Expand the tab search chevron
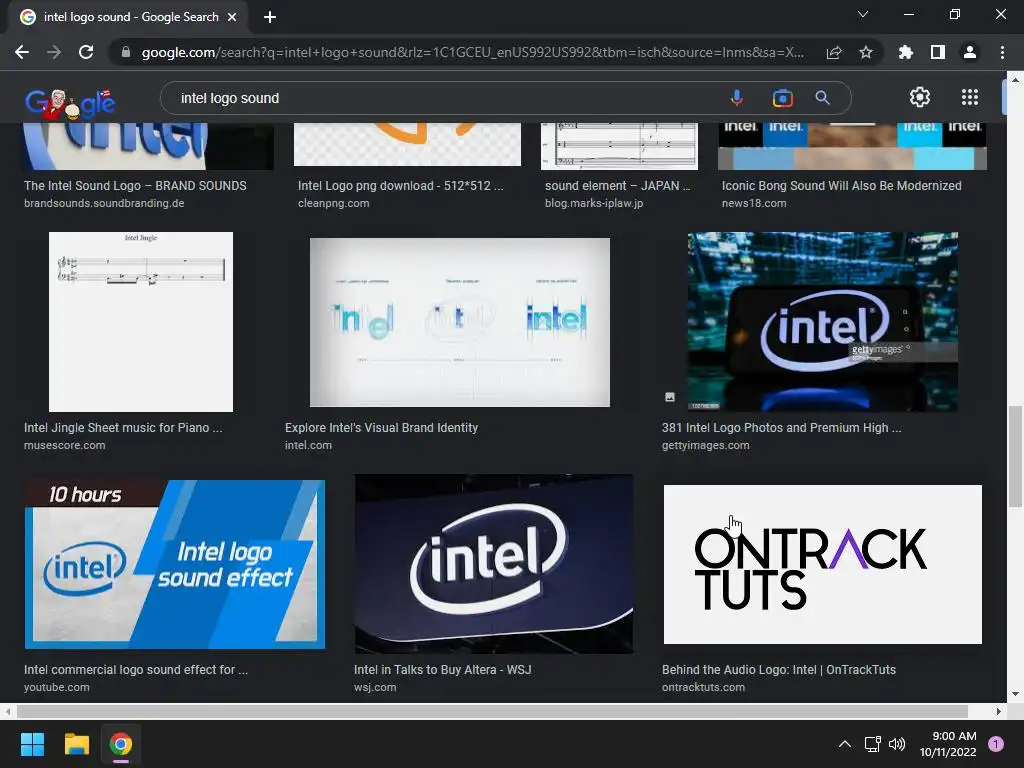The width and height of the screenshot is (1024, 768). pos(863,14)
